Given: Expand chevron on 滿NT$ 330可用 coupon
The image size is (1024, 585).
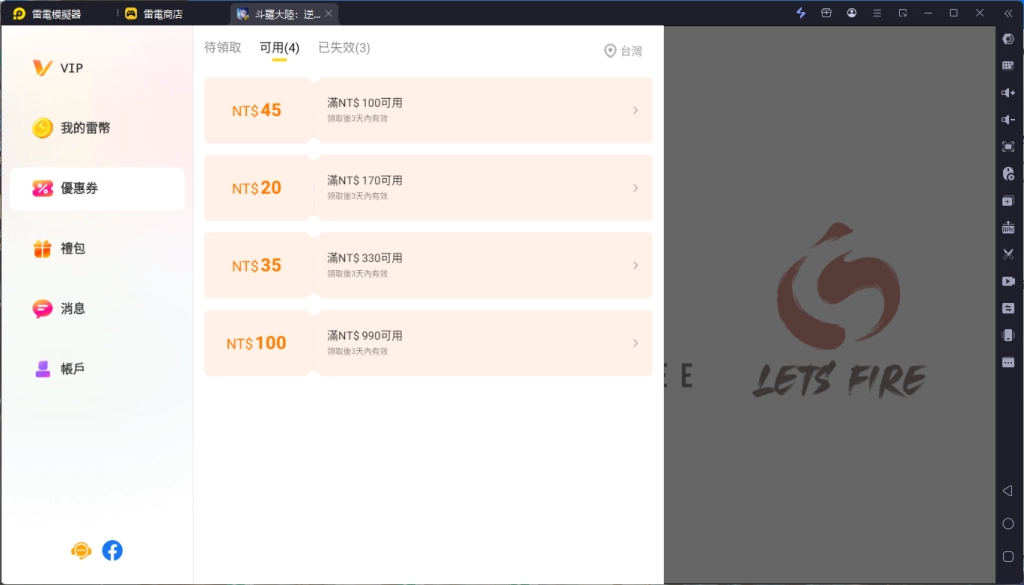Looking at the screenshot, I should click(x=635, y=266).
